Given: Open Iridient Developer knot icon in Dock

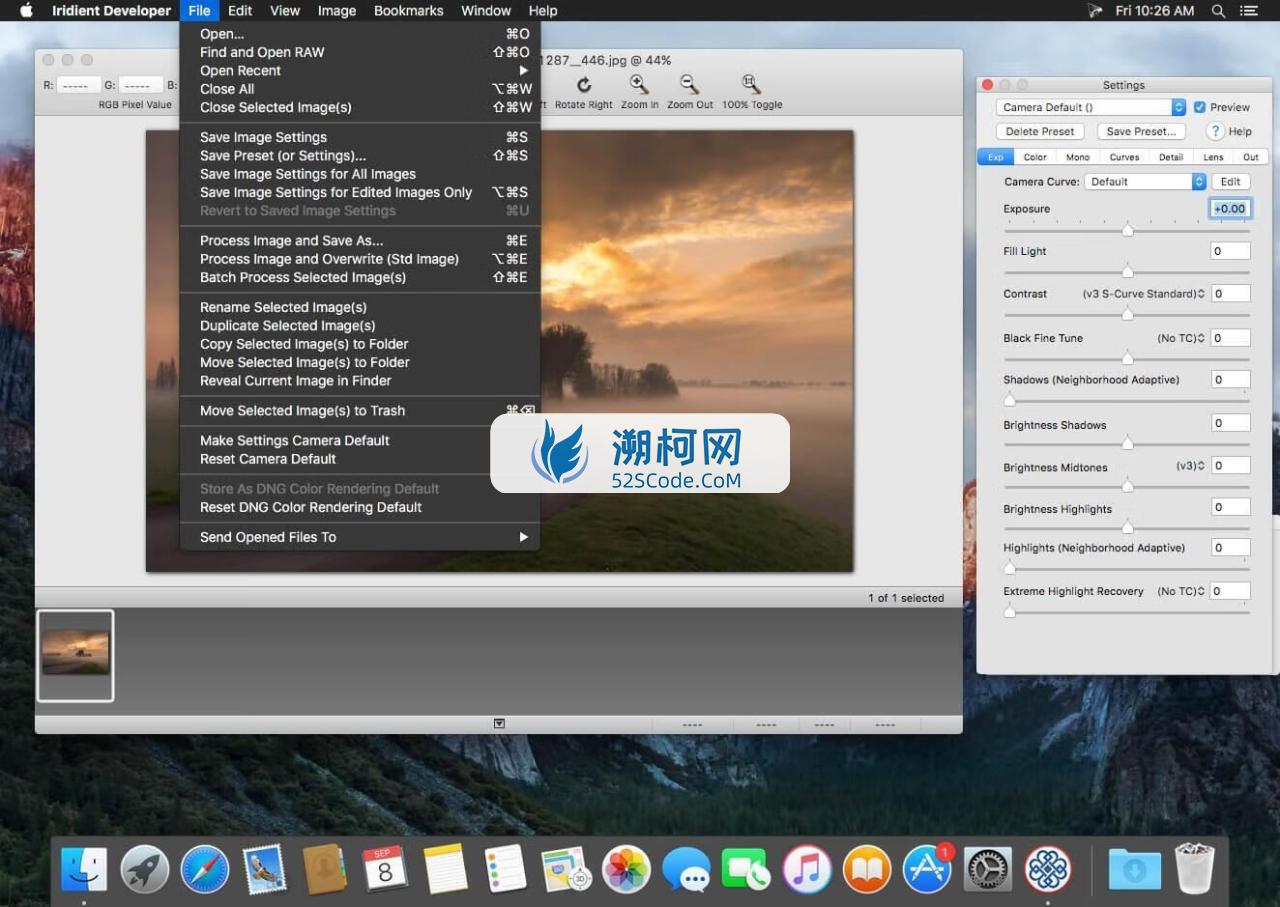Looking at the screenshot, I should tap(1048, 868).
